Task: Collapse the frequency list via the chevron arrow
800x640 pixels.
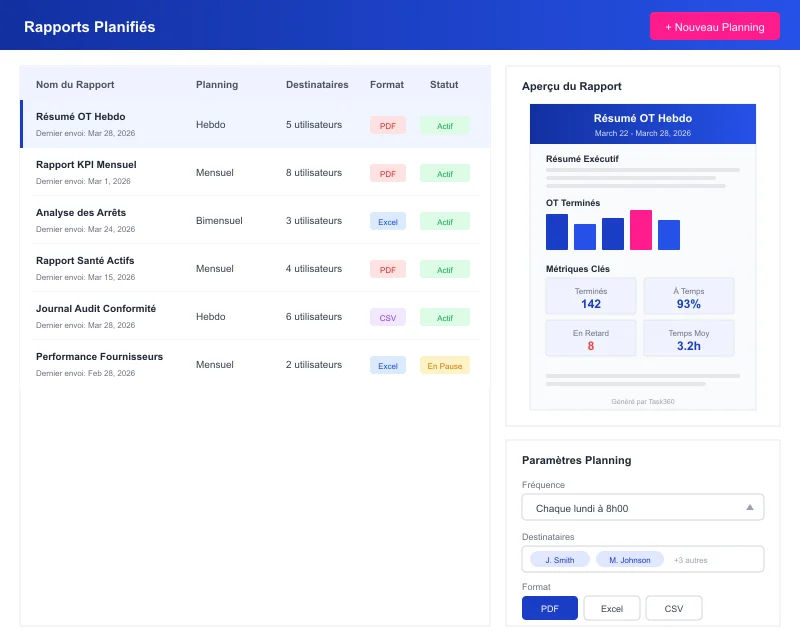Action: click(748, 507)
